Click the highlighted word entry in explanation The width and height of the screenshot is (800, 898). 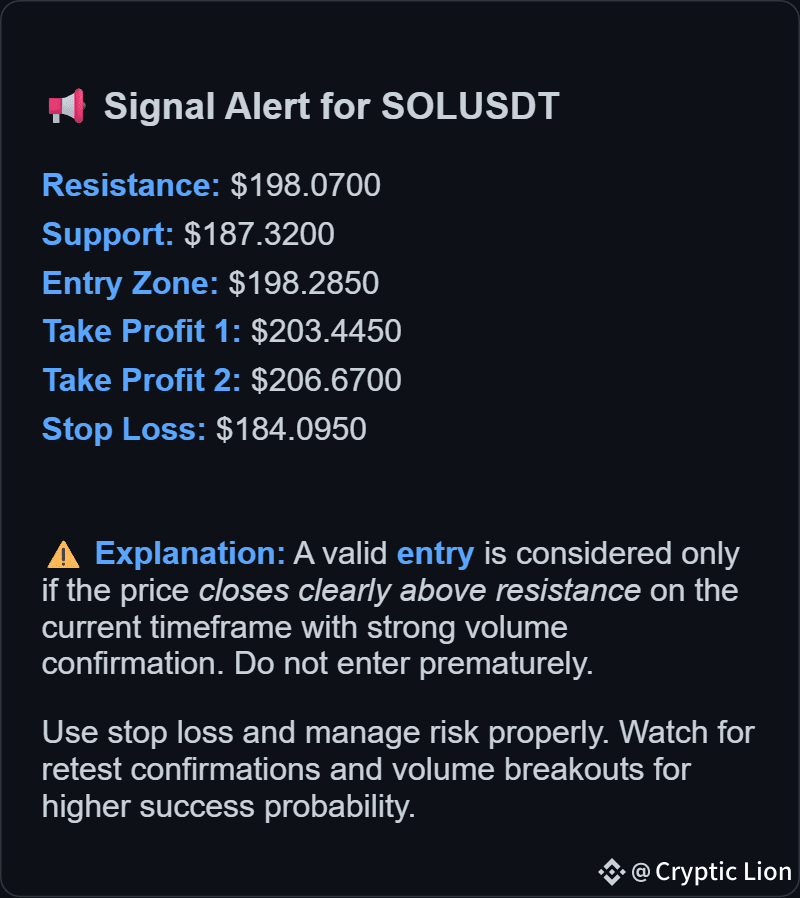[x=435, y=554]
